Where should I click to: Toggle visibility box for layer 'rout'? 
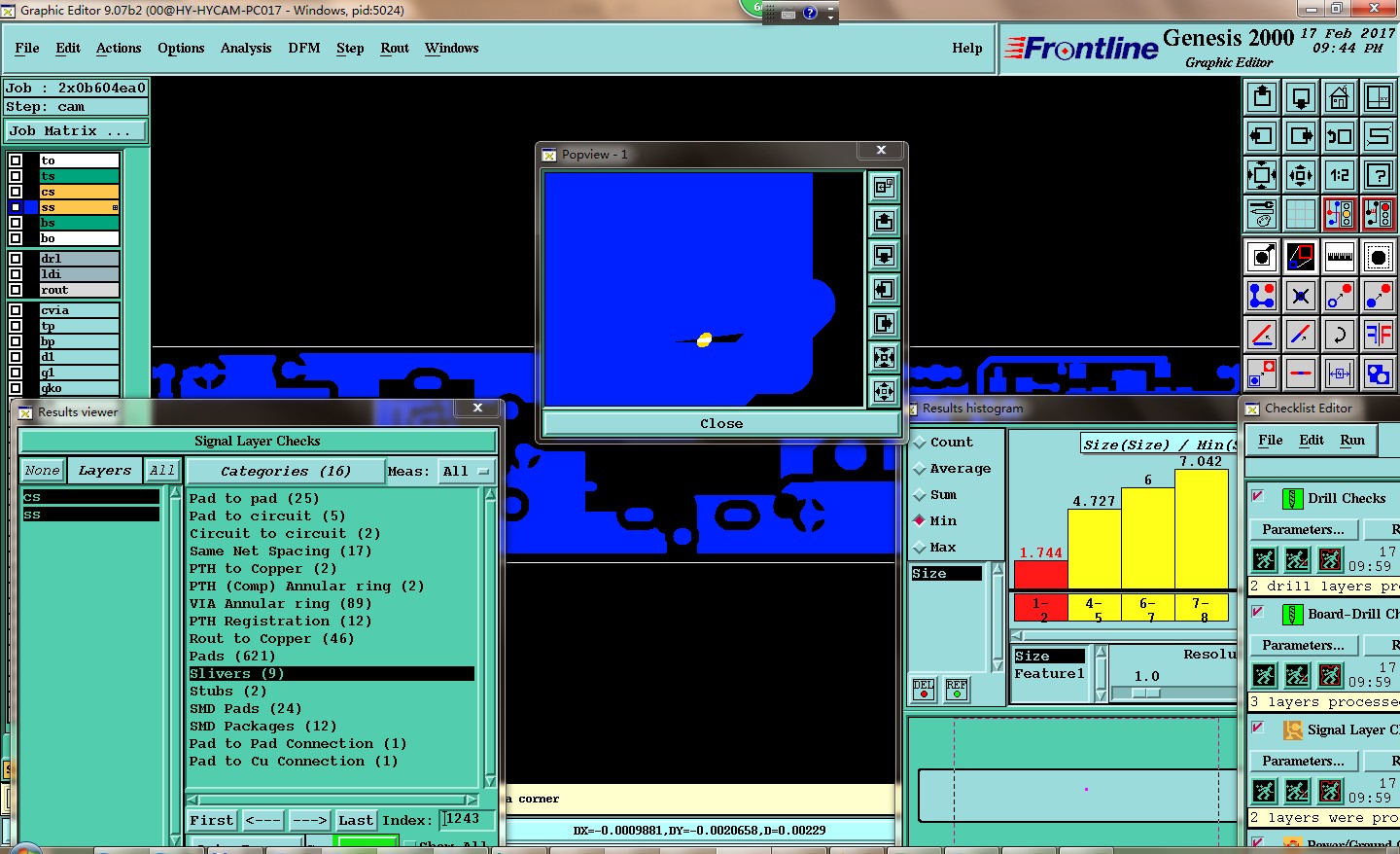point(16,290)
